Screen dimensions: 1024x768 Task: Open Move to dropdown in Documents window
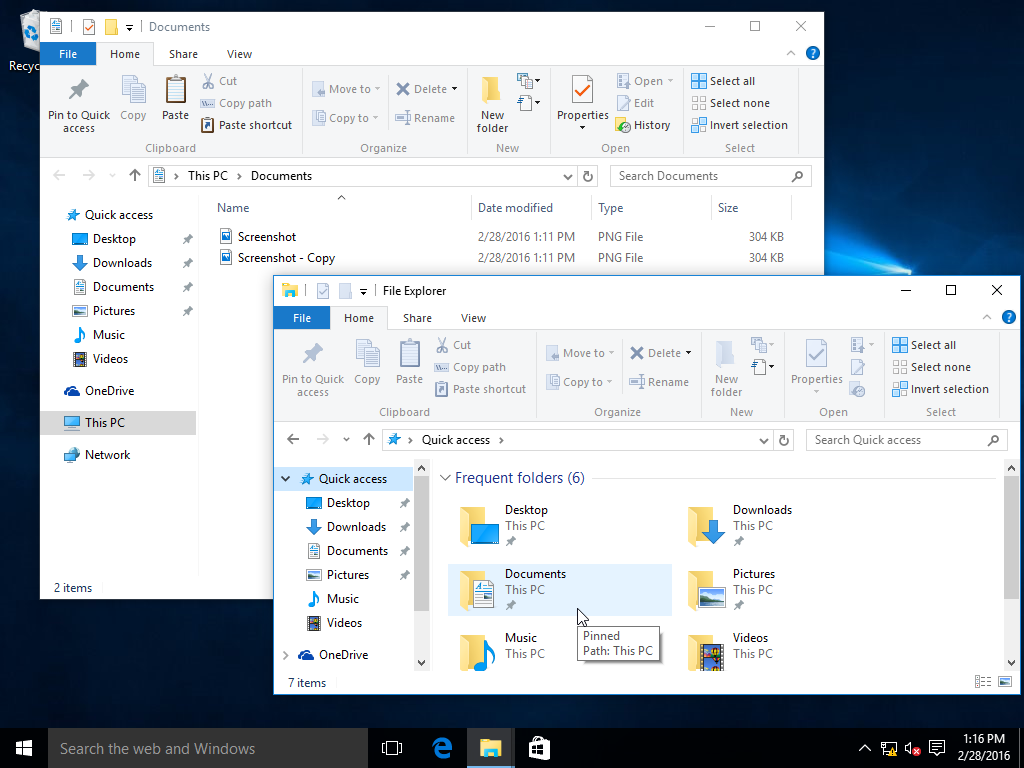click(346, 89)
